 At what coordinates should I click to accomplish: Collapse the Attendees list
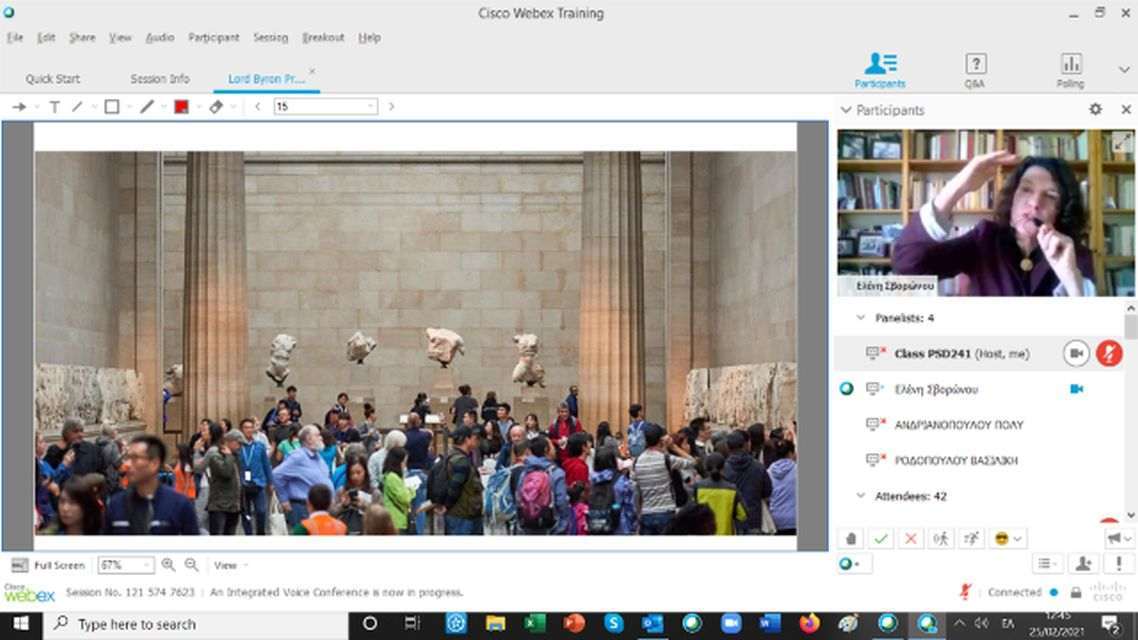coord(860,496)
